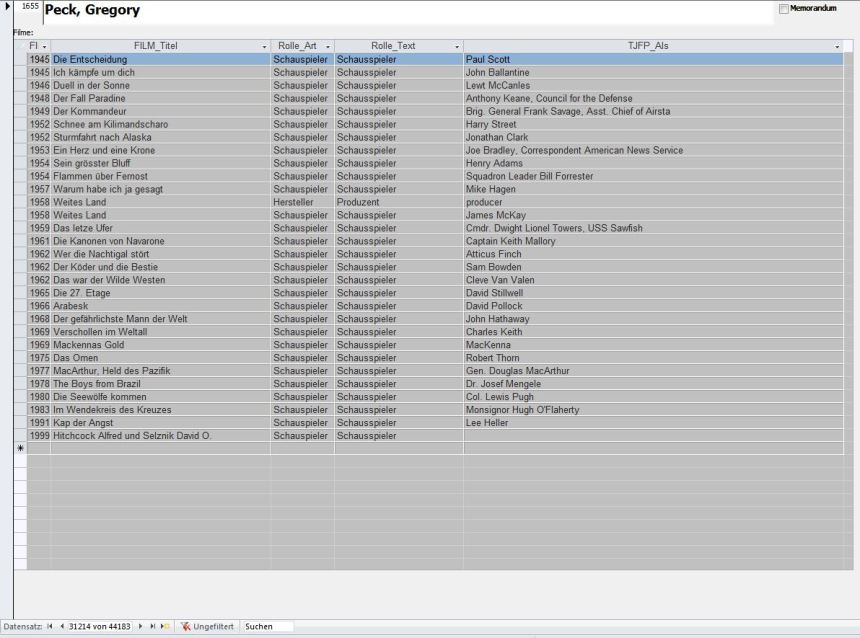Select the new-row asterisk row selector

tap(20, 449)
